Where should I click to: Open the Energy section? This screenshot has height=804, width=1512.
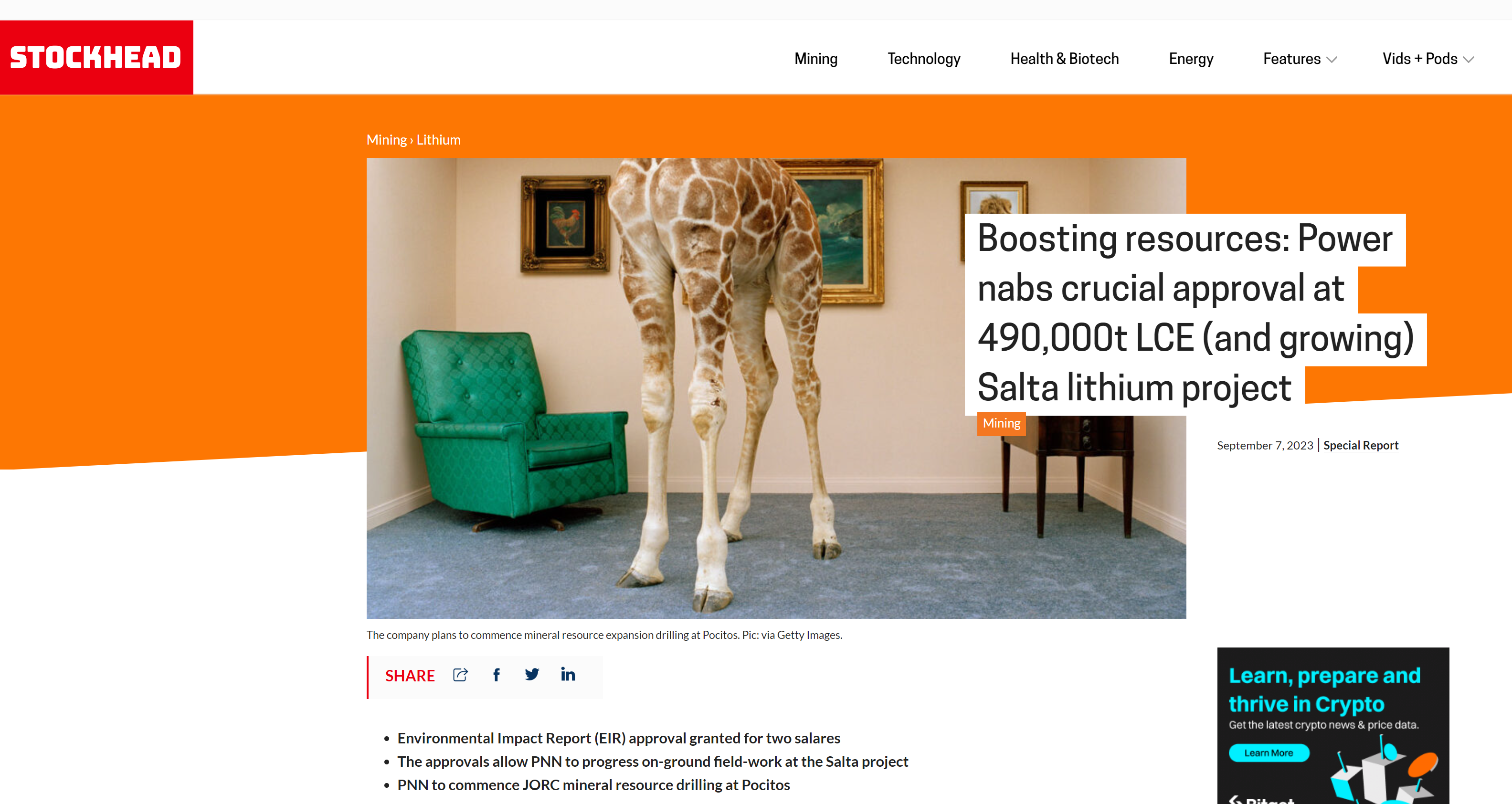[1191, 59]
